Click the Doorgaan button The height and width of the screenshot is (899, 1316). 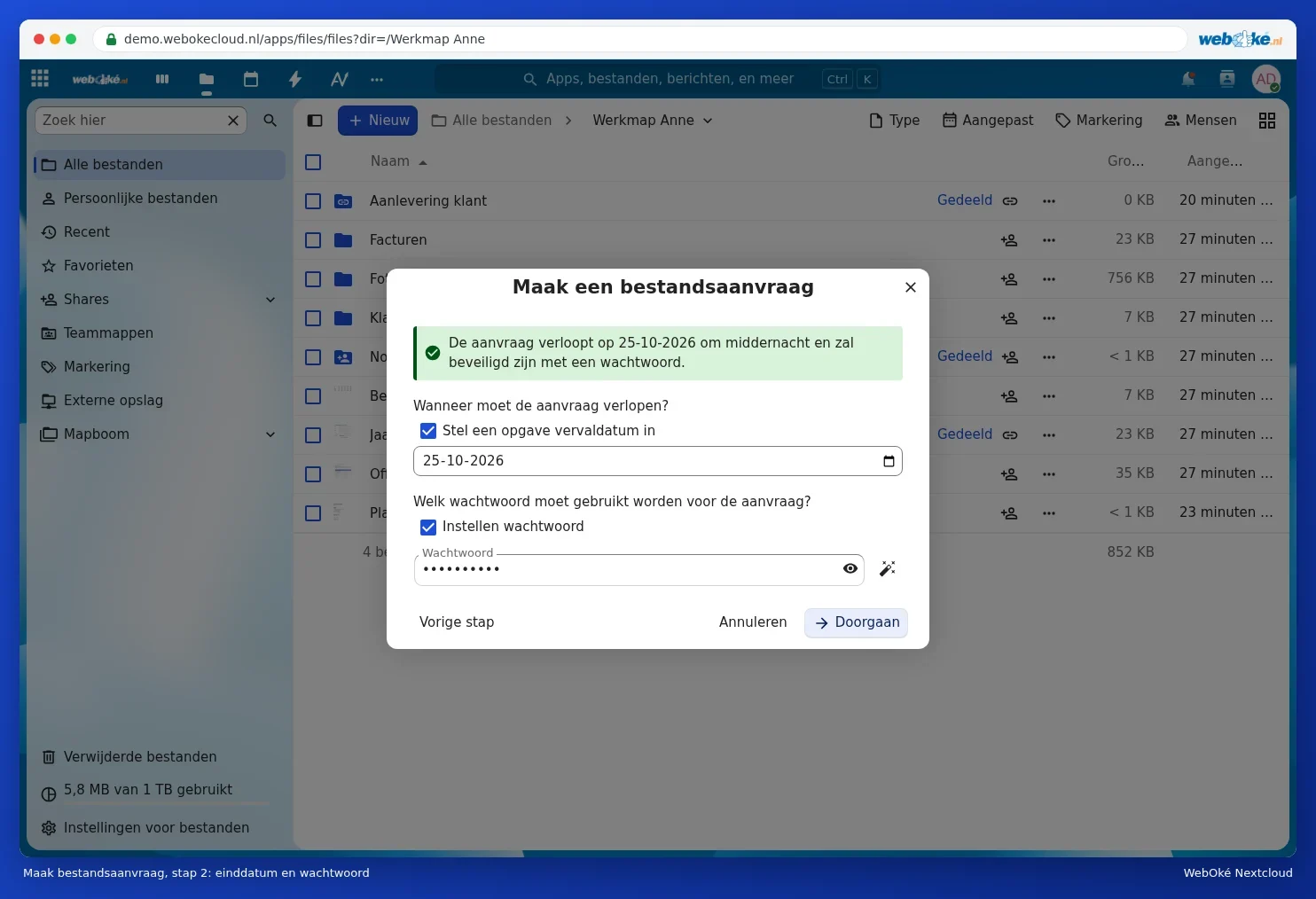pyautogui.click(x=856, y=622)
